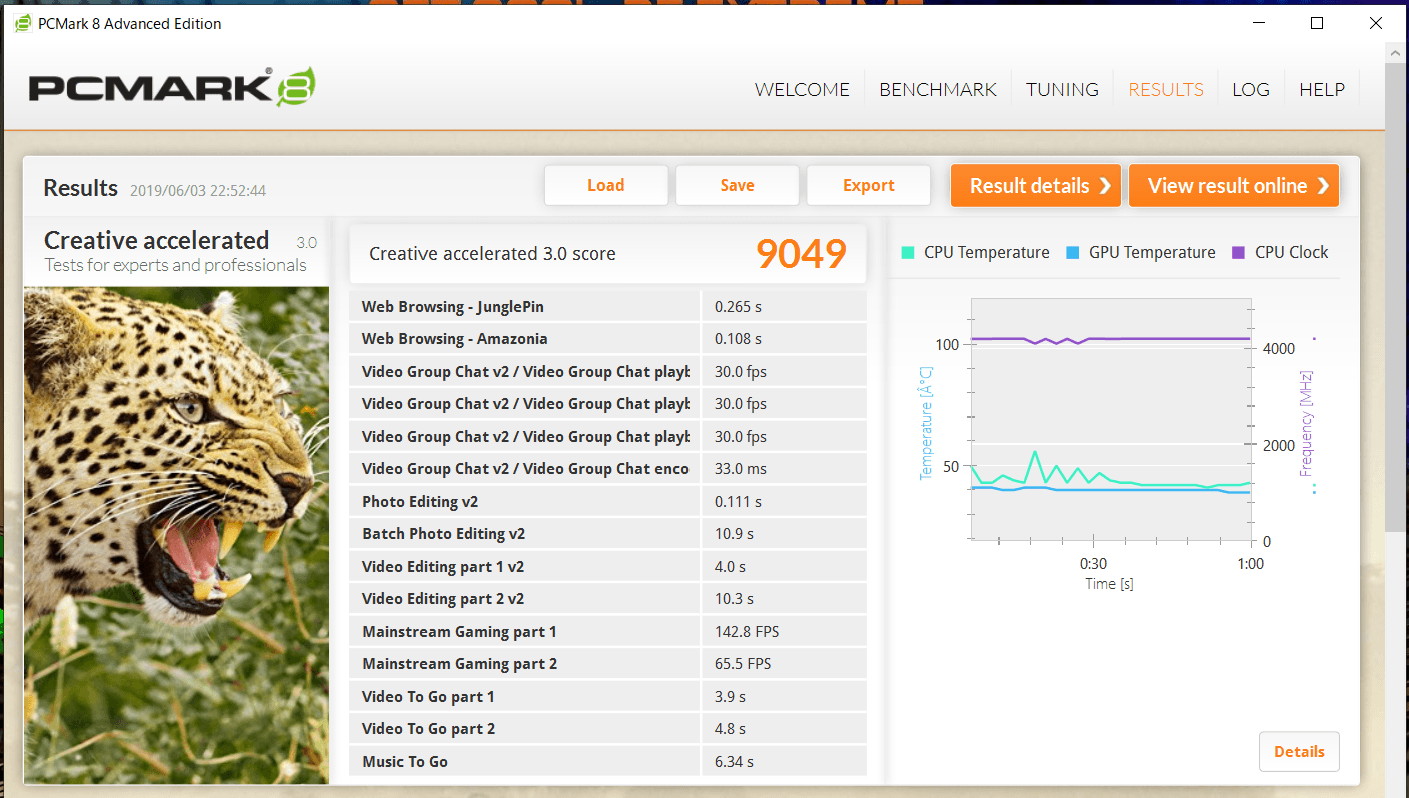Open the LOG tab
Screen dimensions: 1409x798
tap(1251, 89)
